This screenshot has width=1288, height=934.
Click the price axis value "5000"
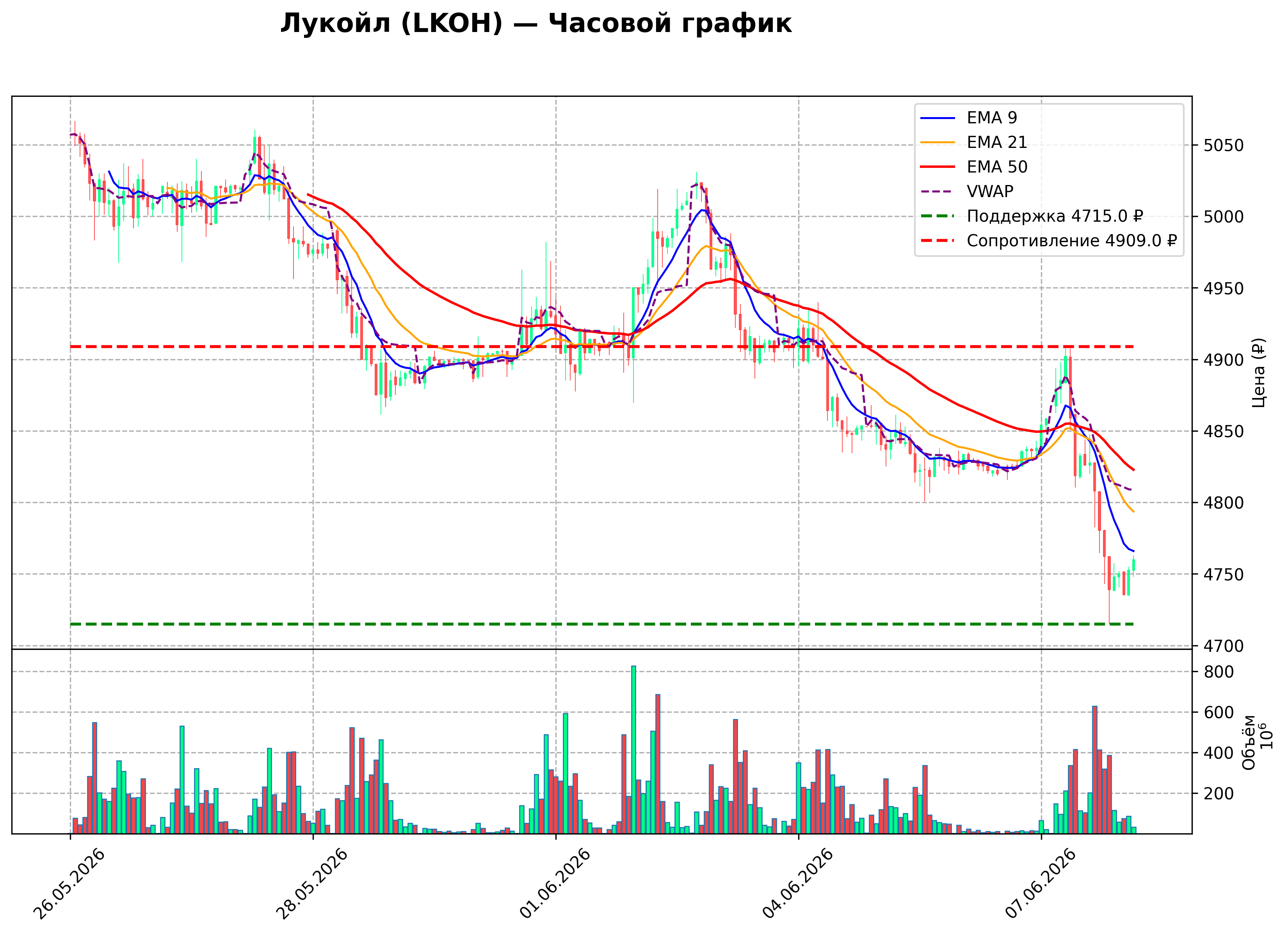tap(1223, 217)
